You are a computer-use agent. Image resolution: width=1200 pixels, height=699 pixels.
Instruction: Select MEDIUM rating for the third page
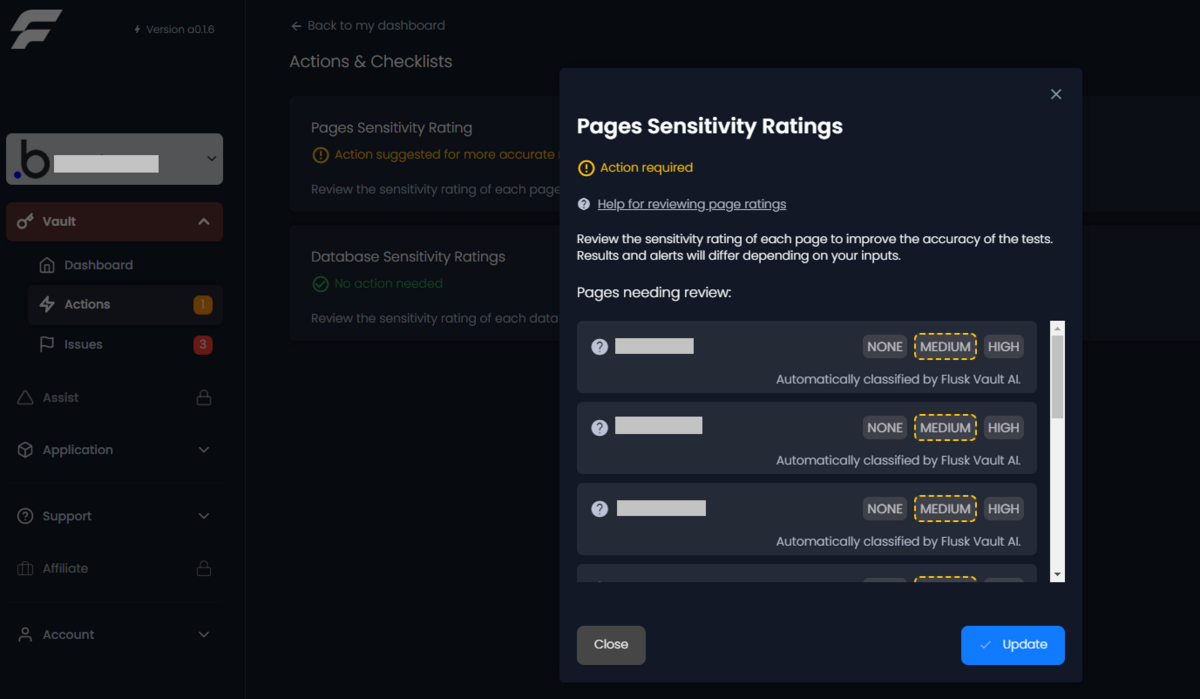[x=945, y=509]
